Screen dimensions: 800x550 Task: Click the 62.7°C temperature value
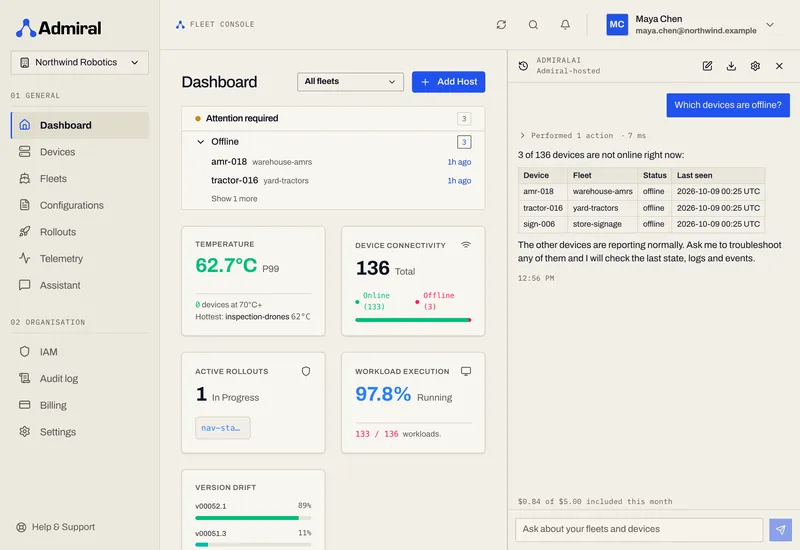[x=226, y=265]
